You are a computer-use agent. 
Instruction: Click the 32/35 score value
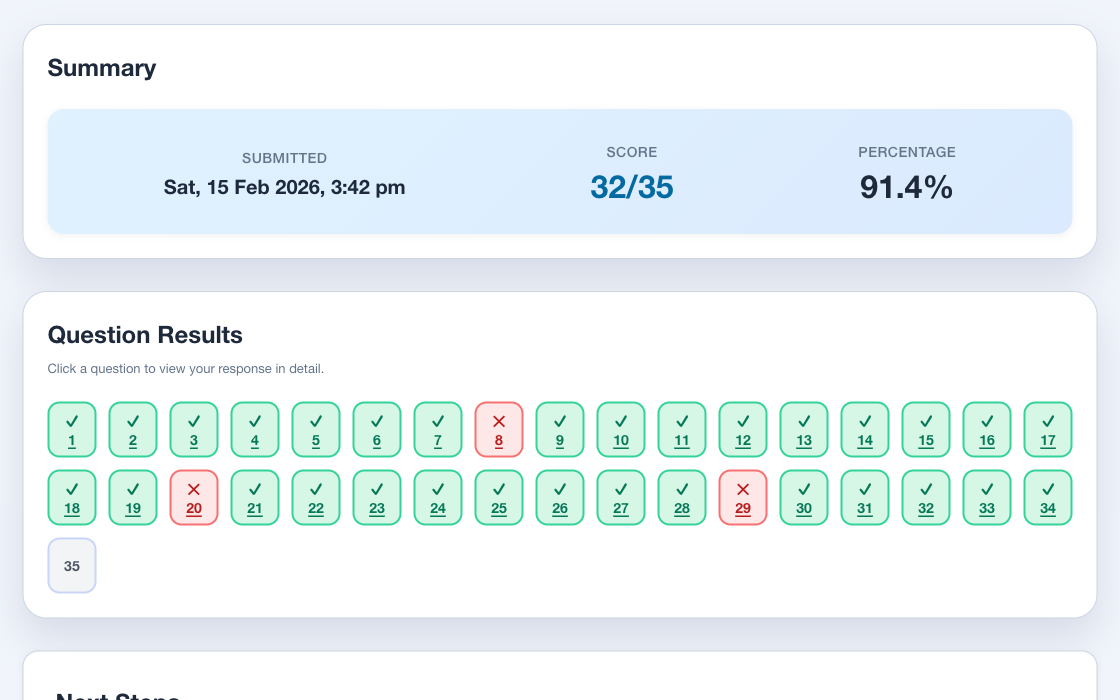tap(631, 187)
